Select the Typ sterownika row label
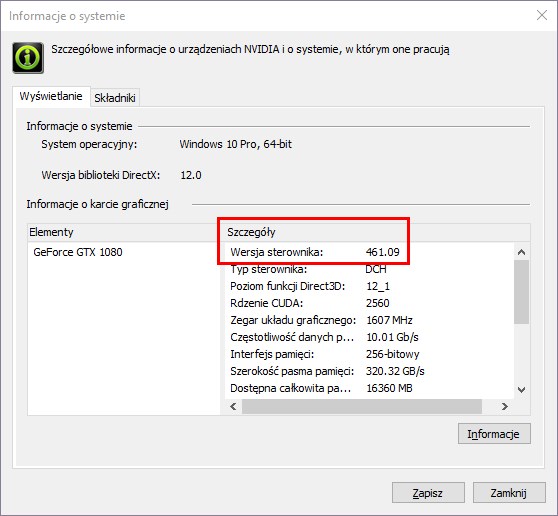Screen dimensions: 558x516 pos(269,269)
